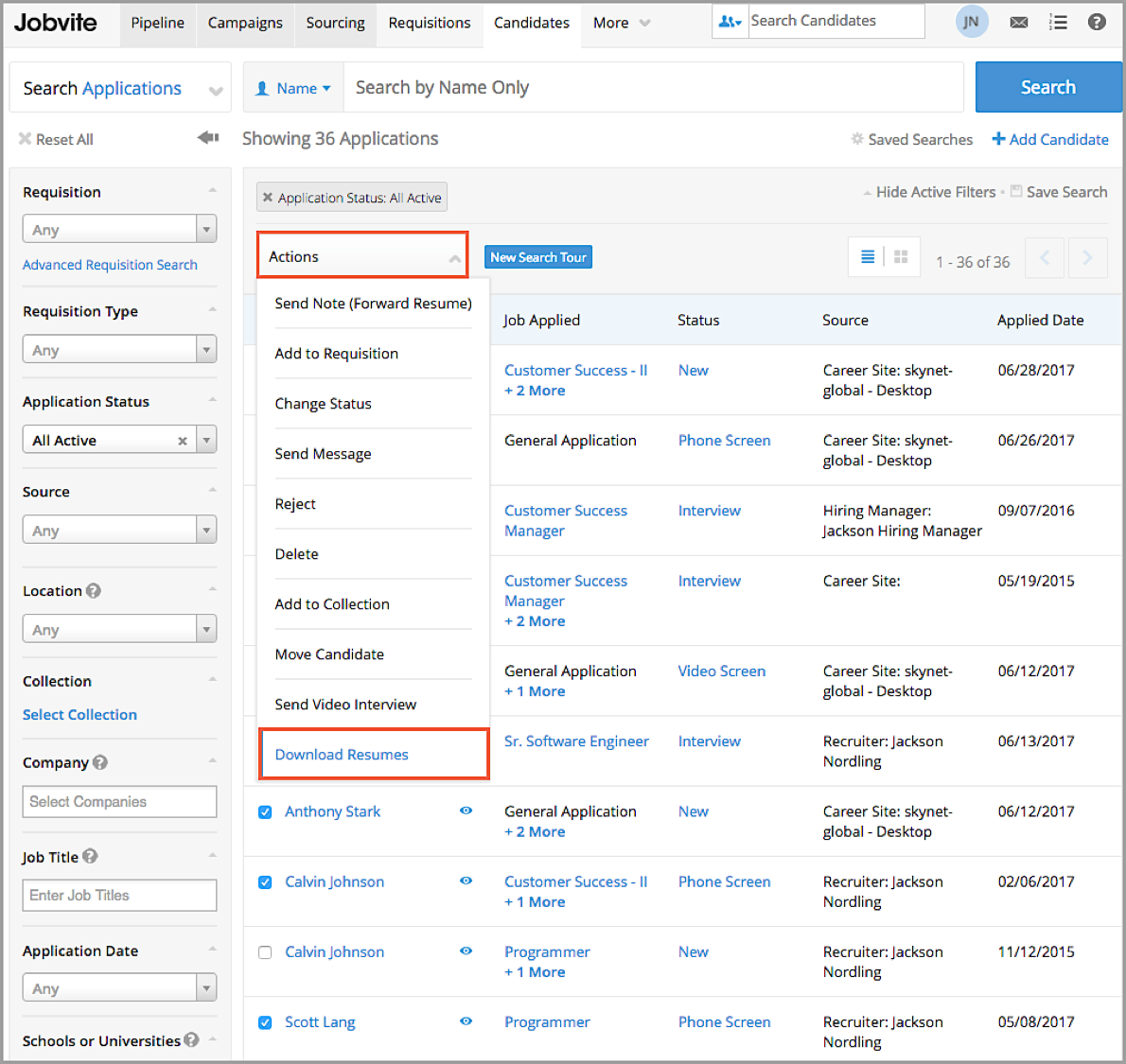Open the Campaigns tab
The height and width of the screenshot is (1064, 1126).
245,23
